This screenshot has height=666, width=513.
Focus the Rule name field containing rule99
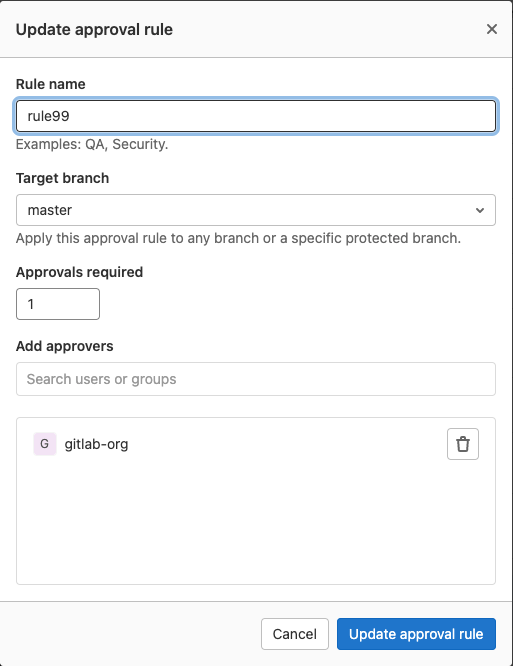tap(256, 116)
